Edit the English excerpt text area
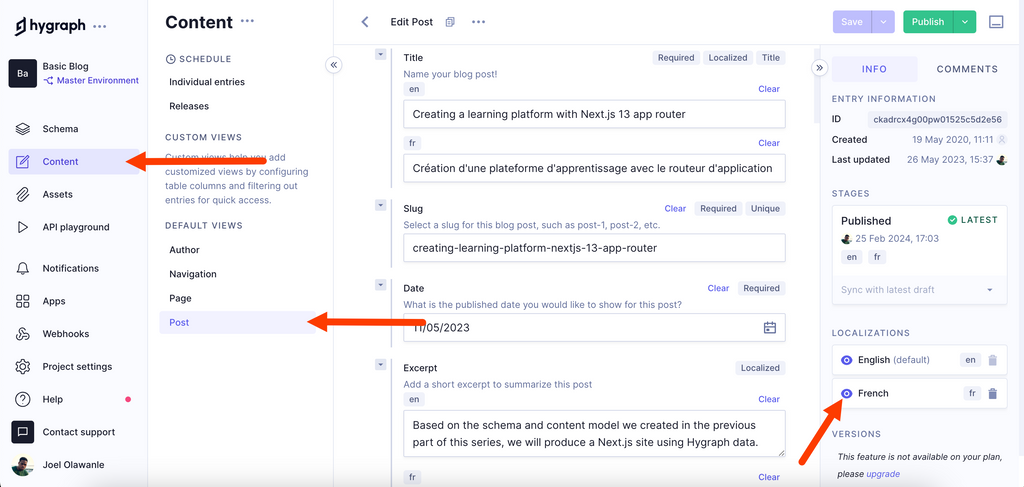The width and height of the screenshot is (1024, 487). click(x=594, y=433)
